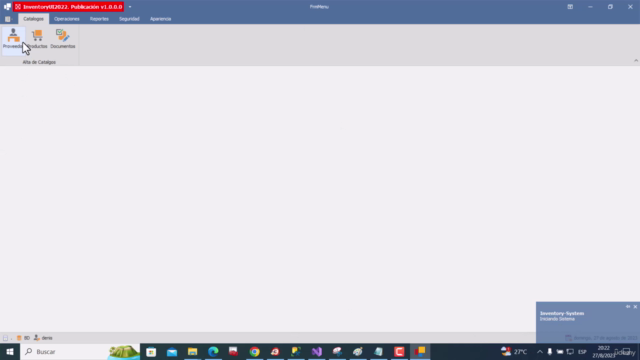The image size is (640, 360).
Task: Click the denis user in status bar
Action: tap(43, 338)
